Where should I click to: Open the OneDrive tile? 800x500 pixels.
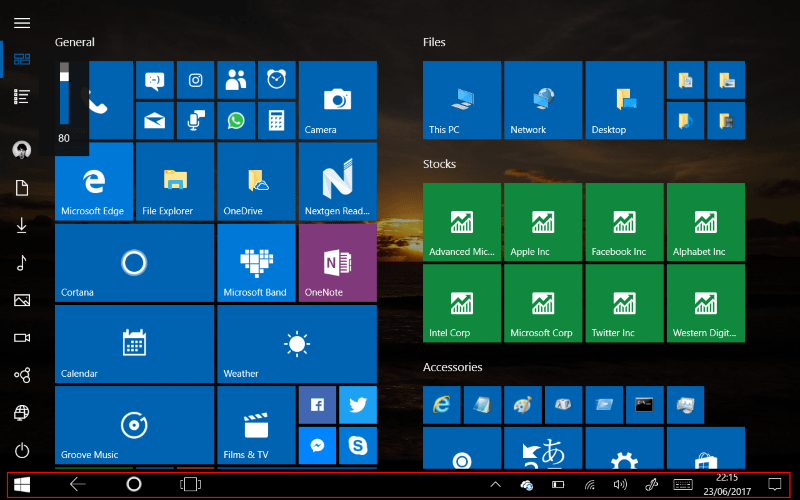point(257,182)
